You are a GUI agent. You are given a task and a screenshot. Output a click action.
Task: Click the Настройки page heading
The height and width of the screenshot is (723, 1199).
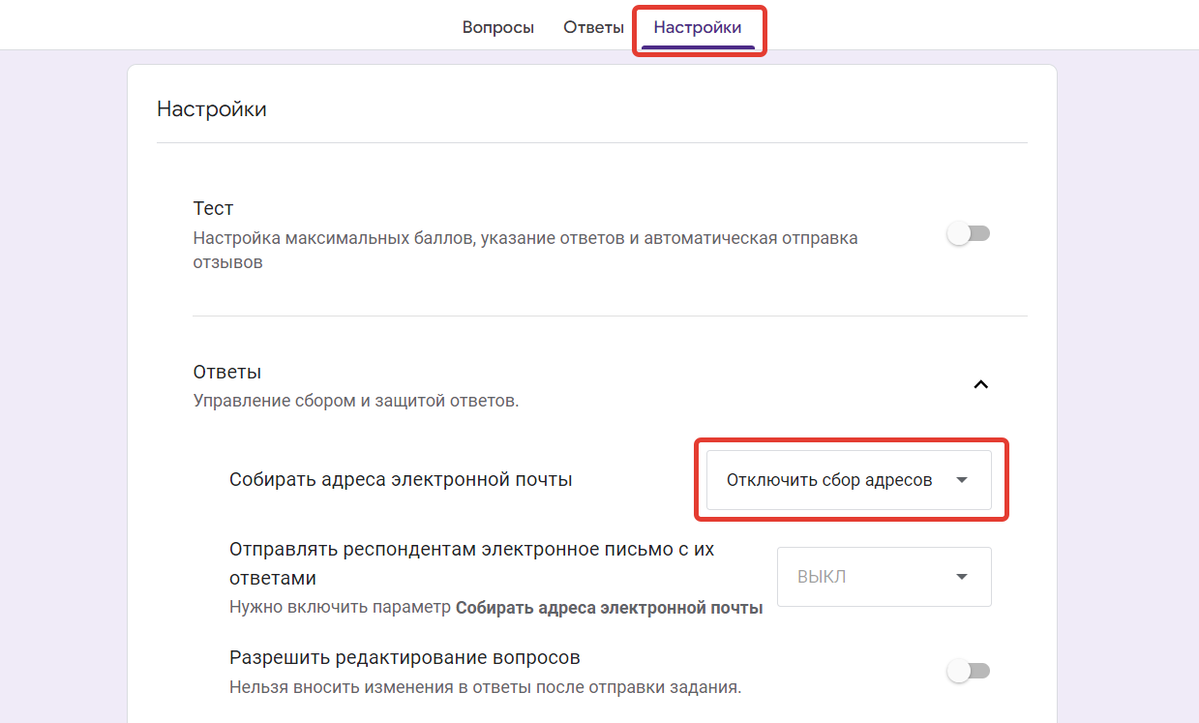(212, 109)
